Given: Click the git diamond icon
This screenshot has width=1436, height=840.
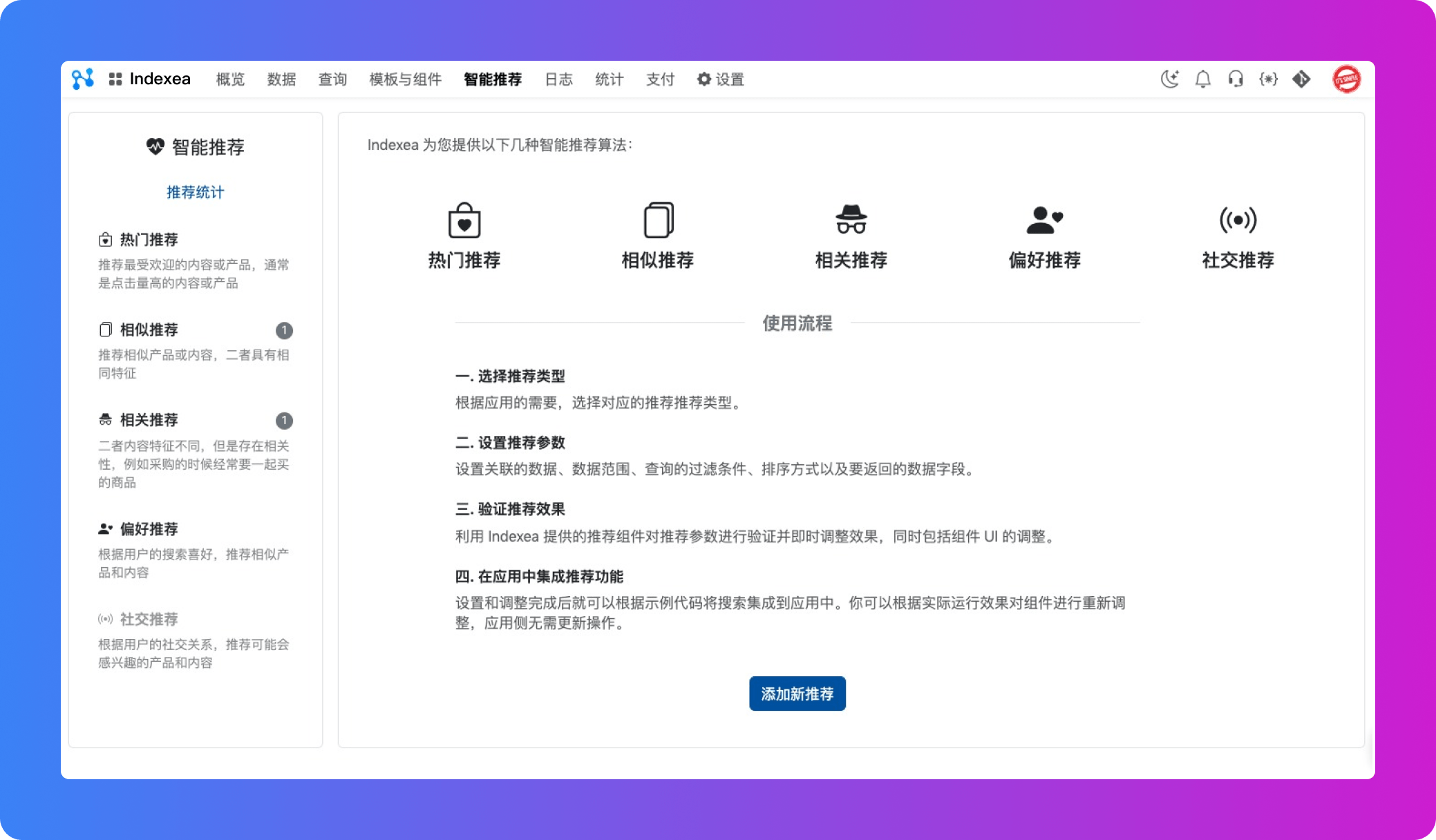Looking at the screenshot, I should (1301, 79).
